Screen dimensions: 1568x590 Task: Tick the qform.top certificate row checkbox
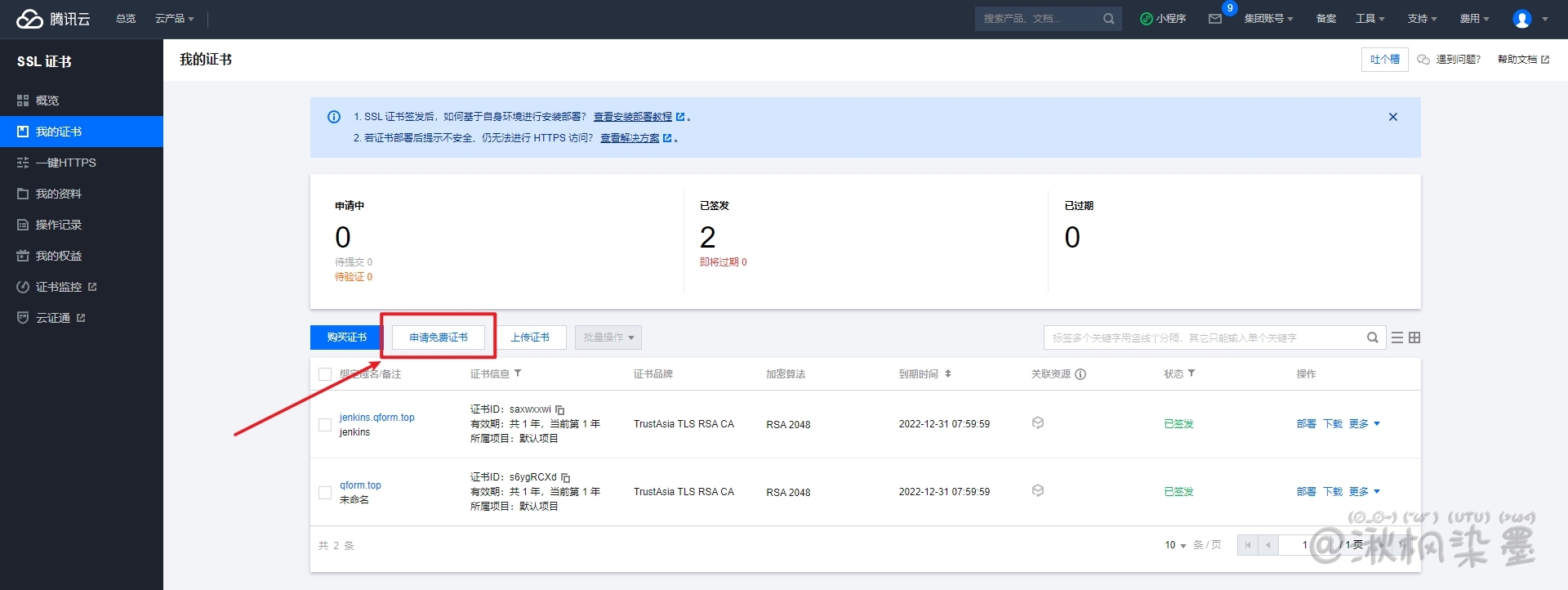(x=325, y=493)
